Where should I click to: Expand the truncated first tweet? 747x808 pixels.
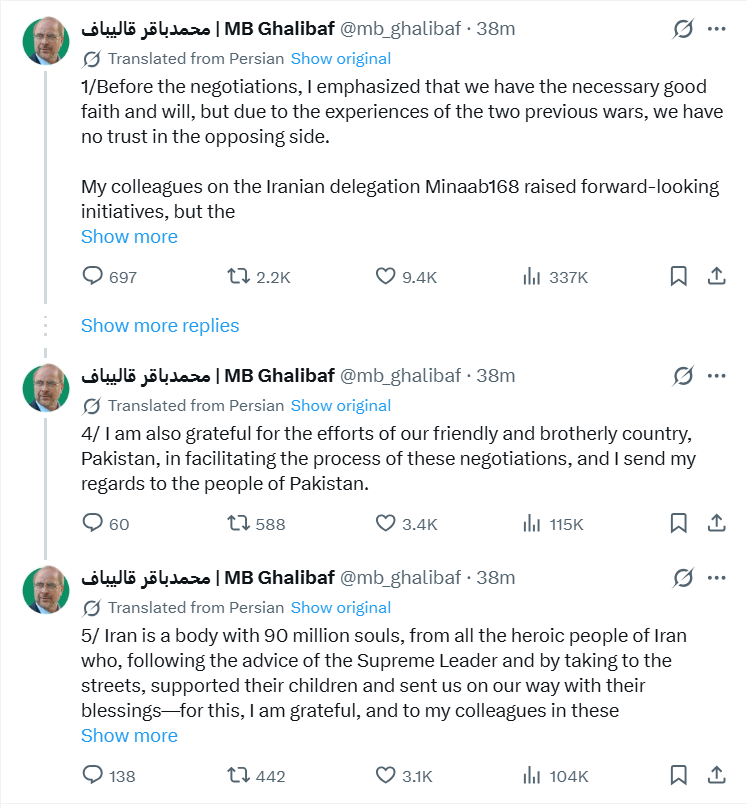pos(129,236)
